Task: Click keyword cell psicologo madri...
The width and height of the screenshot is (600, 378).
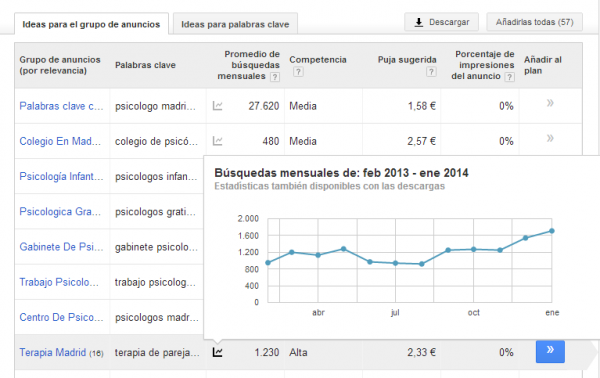Action: 155,106
